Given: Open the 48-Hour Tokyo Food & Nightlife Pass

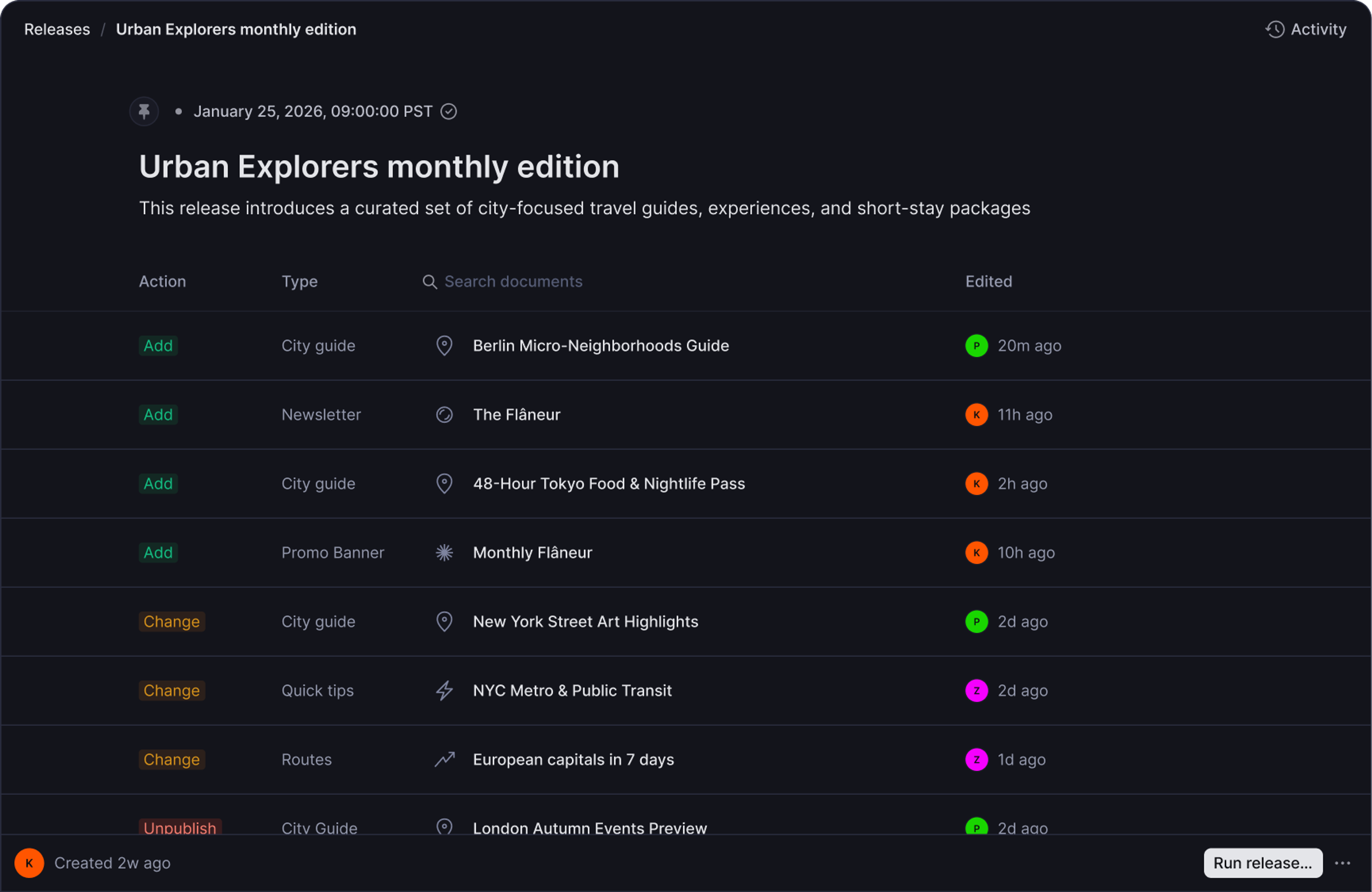Looking at the screenshot, I should pos(609,483).
